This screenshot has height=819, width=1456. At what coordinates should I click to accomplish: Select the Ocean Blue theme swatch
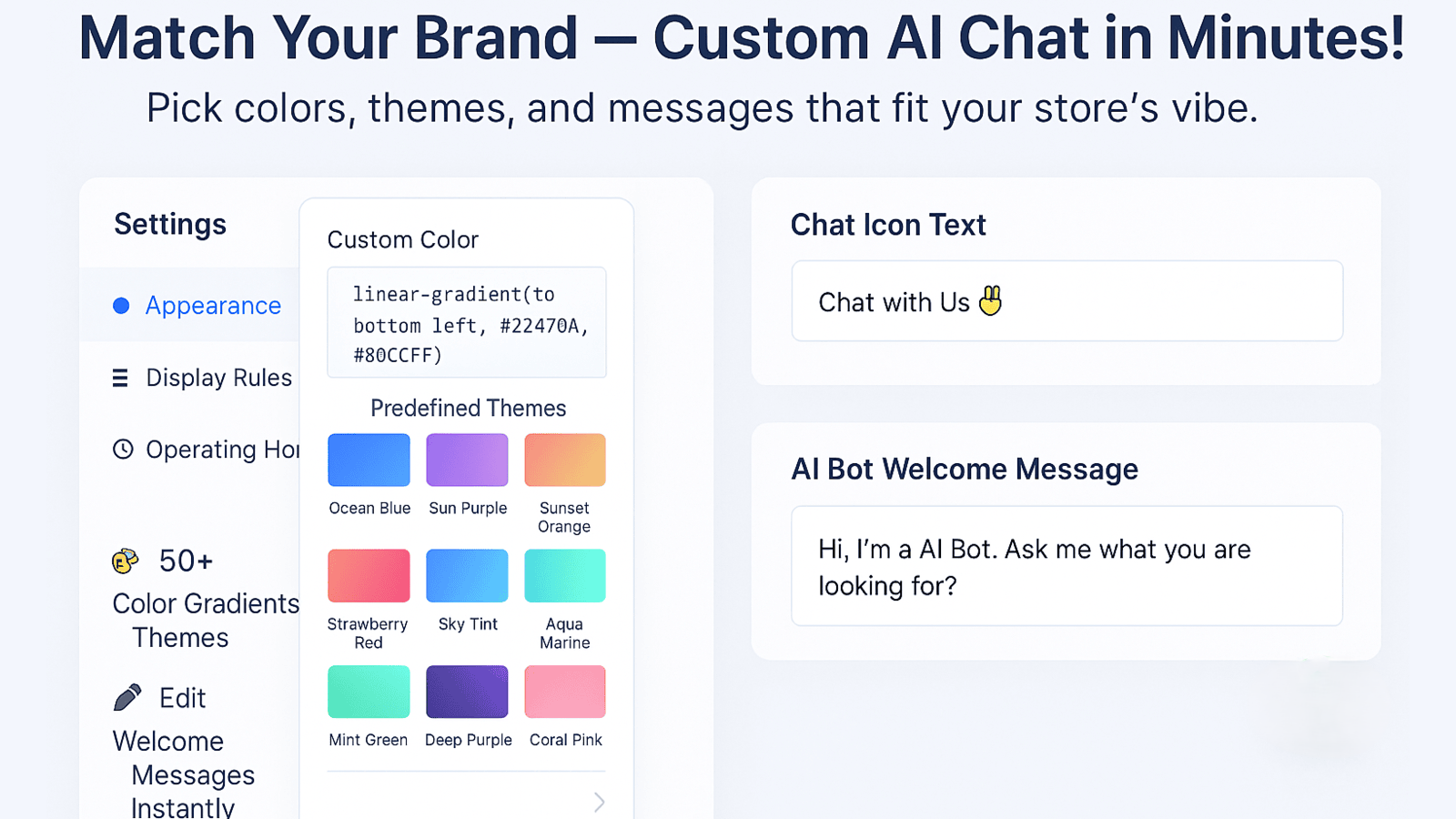[x=369, y=460]
